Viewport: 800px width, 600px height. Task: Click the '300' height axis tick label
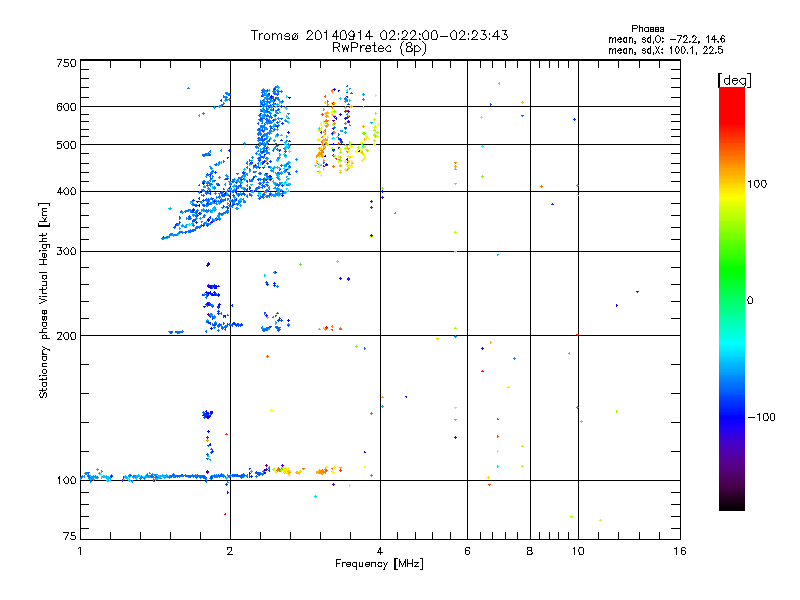click(x=66, y=252)
